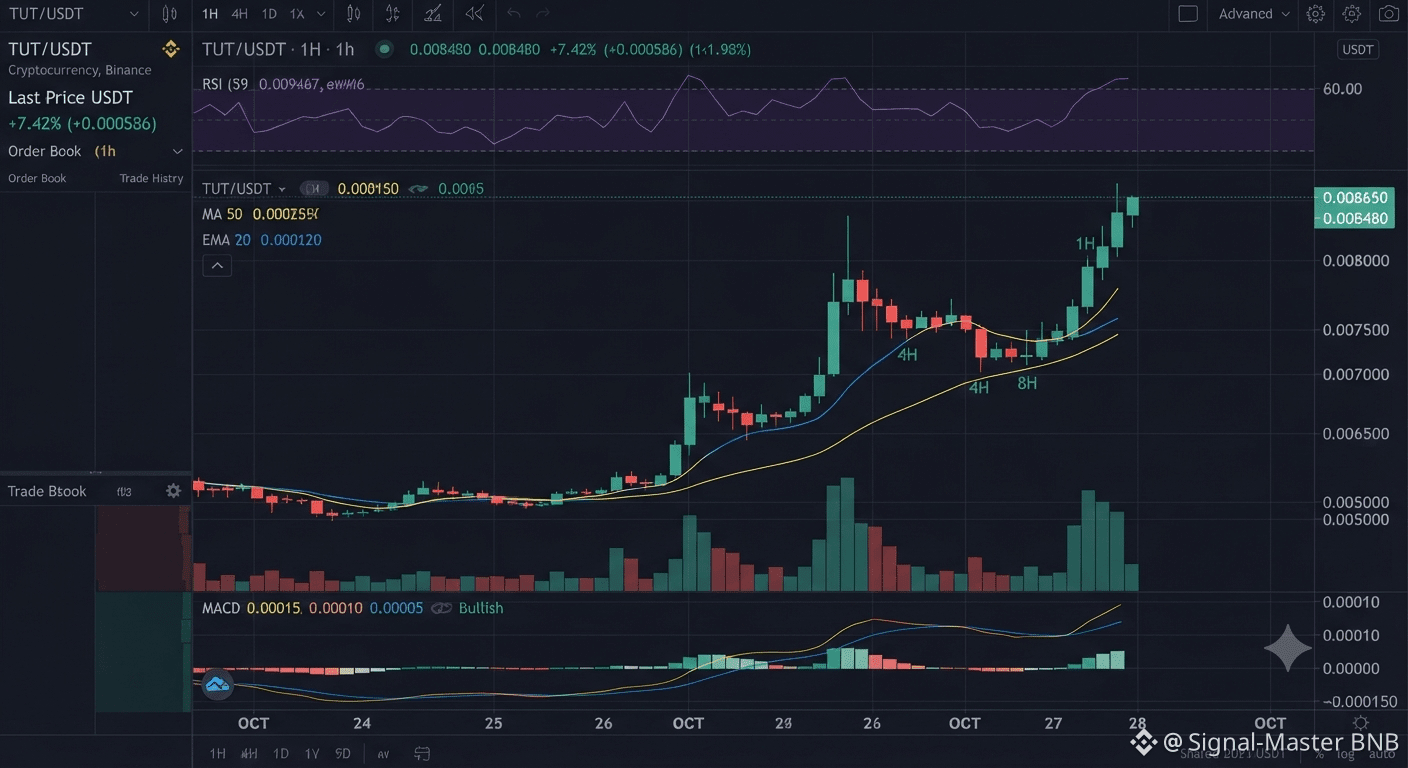The image size is (1408, 768).
Task: Click the 8H annotation label on the chart
Action: [x=1027, y=383]
